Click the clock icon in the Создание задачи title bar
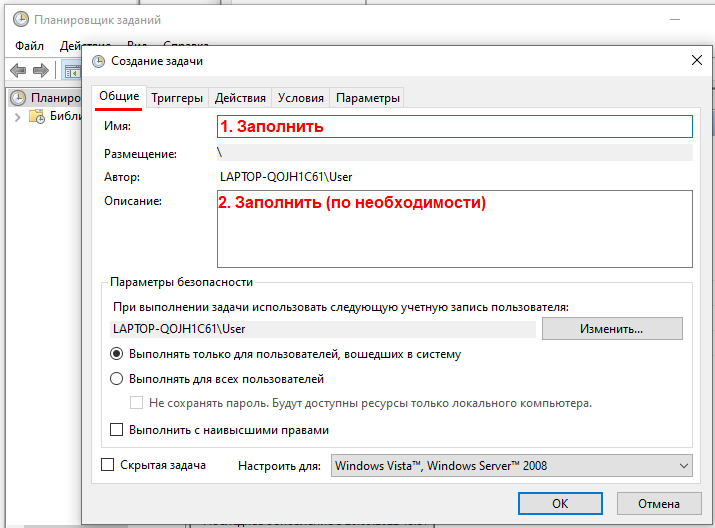The height and width of the screenshot is (528, 715). [98, 61]
